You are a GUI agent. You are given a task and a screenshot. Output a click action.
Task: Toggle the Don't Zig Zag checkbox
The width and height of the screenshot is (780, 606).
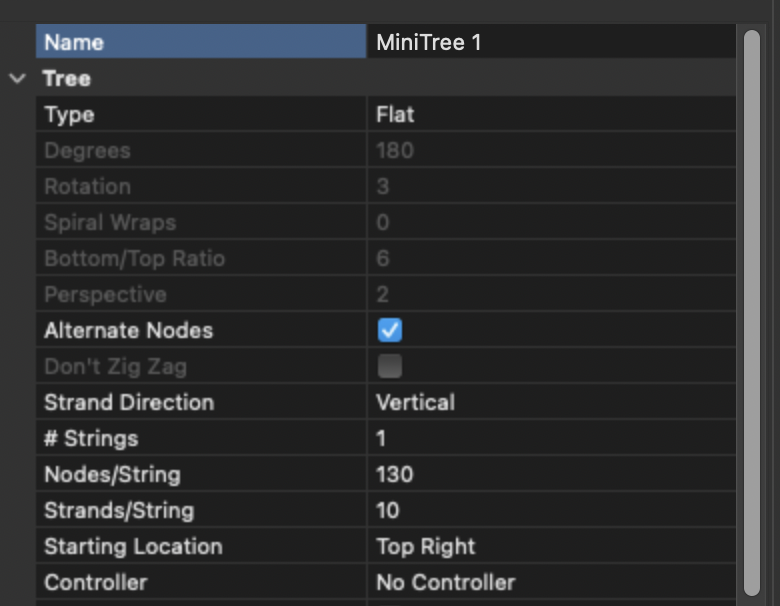(x=390, y=366)
